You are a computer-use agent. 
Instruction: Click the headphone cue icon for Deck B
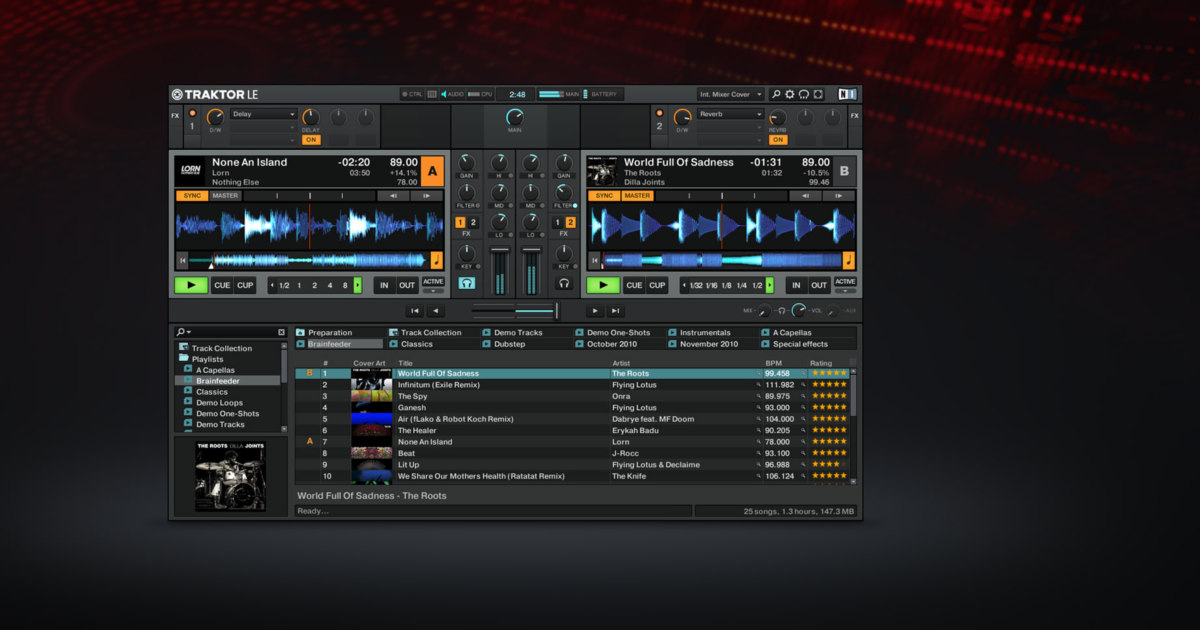[564, 284]
